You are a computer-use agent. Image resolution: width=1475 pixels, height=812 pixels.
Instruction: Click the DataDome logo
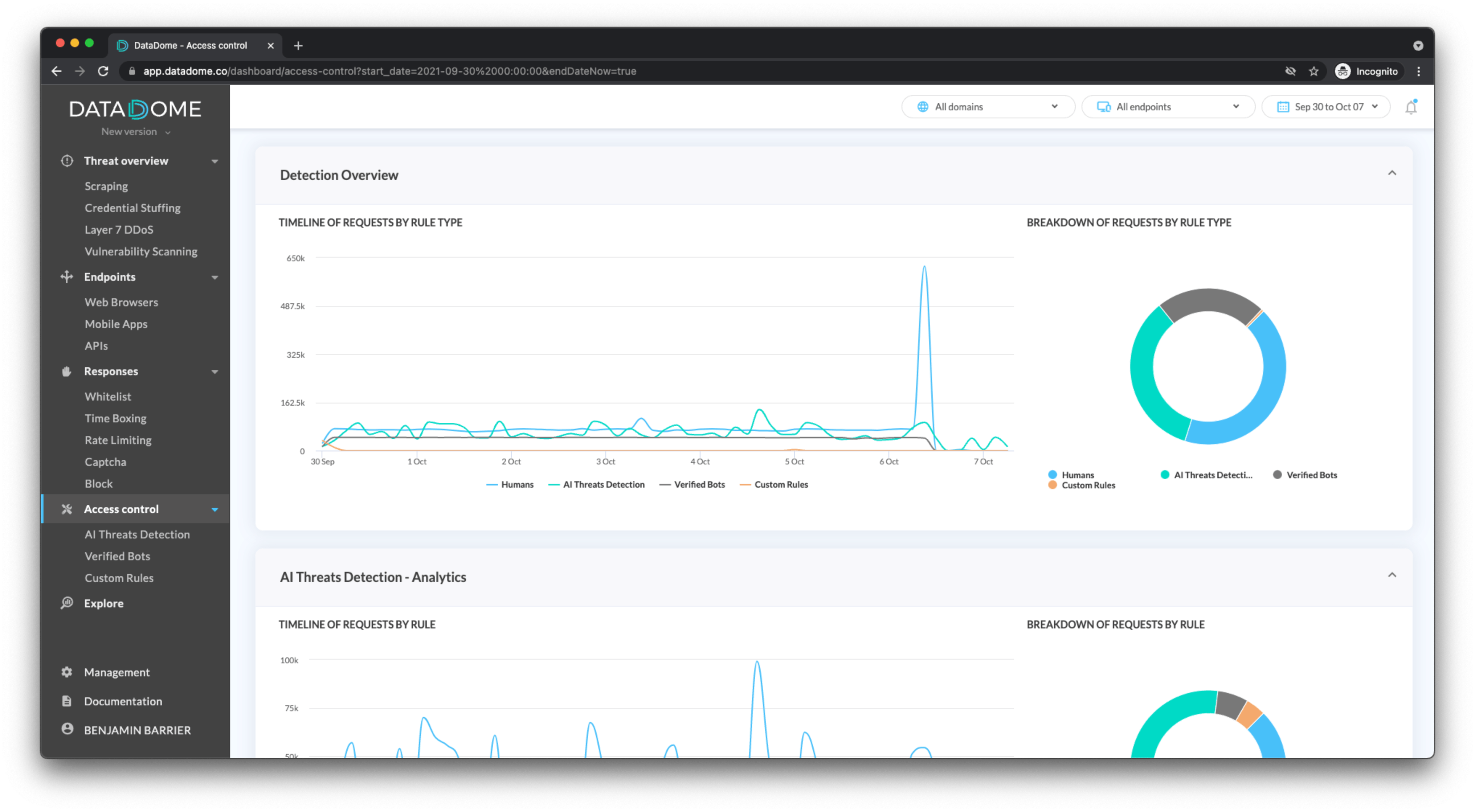click(135, 109)
